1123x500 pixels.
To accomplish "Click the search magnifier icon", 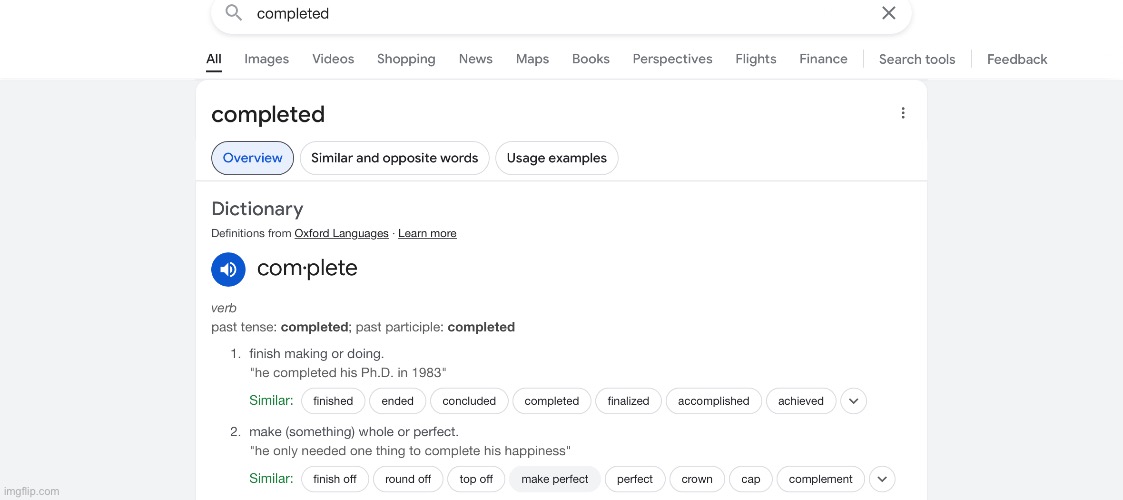I will point(233,13).
